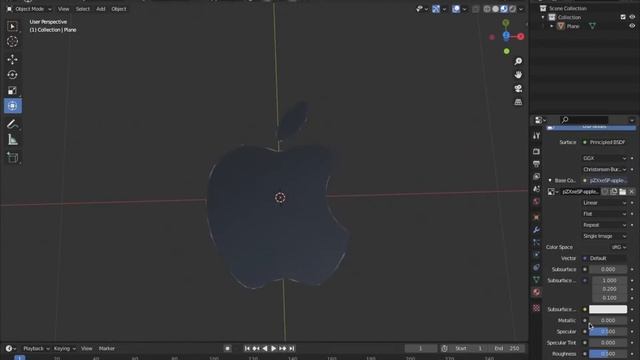Select the Add Cube tool
The height and width of the screenshot is (360, 640).
point(12,158)
